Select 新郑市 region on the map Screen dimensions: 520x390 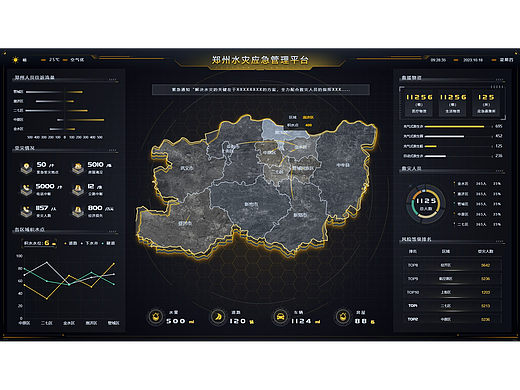[x=300, y=215]
